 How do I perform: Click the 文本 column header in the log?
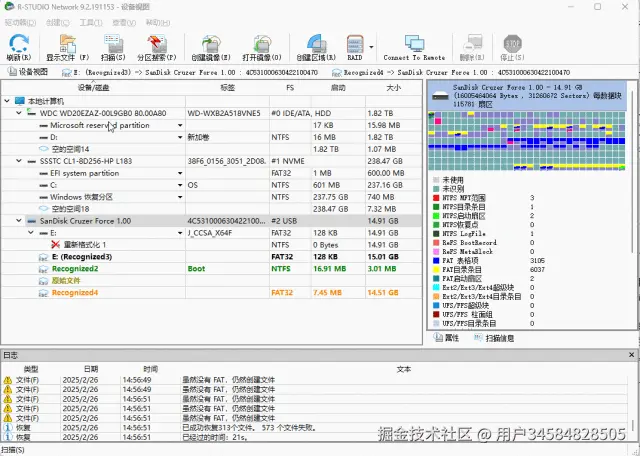404,369
